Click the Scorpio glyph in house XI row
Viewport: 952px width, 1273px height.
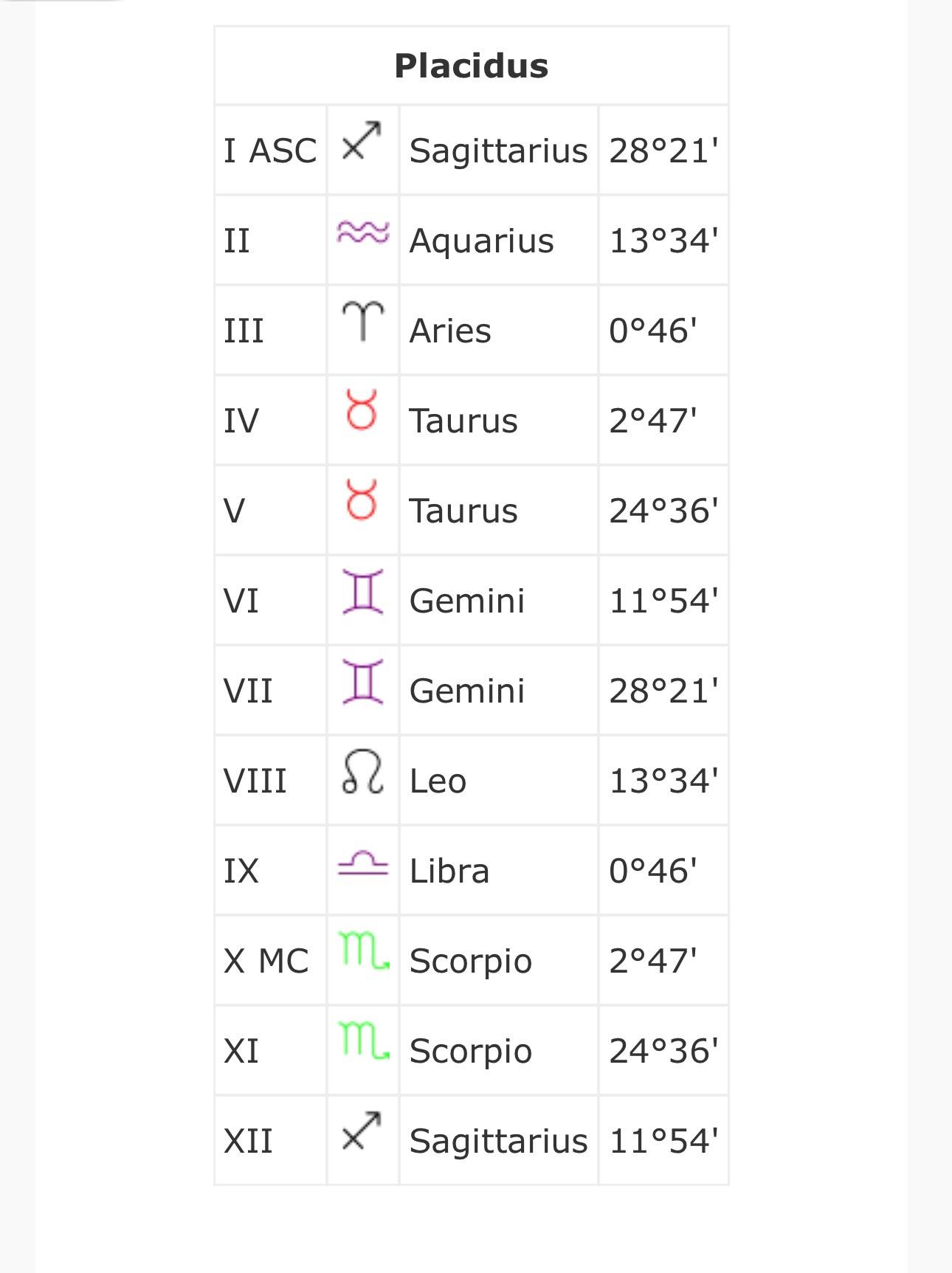(x=362, y=1040)
